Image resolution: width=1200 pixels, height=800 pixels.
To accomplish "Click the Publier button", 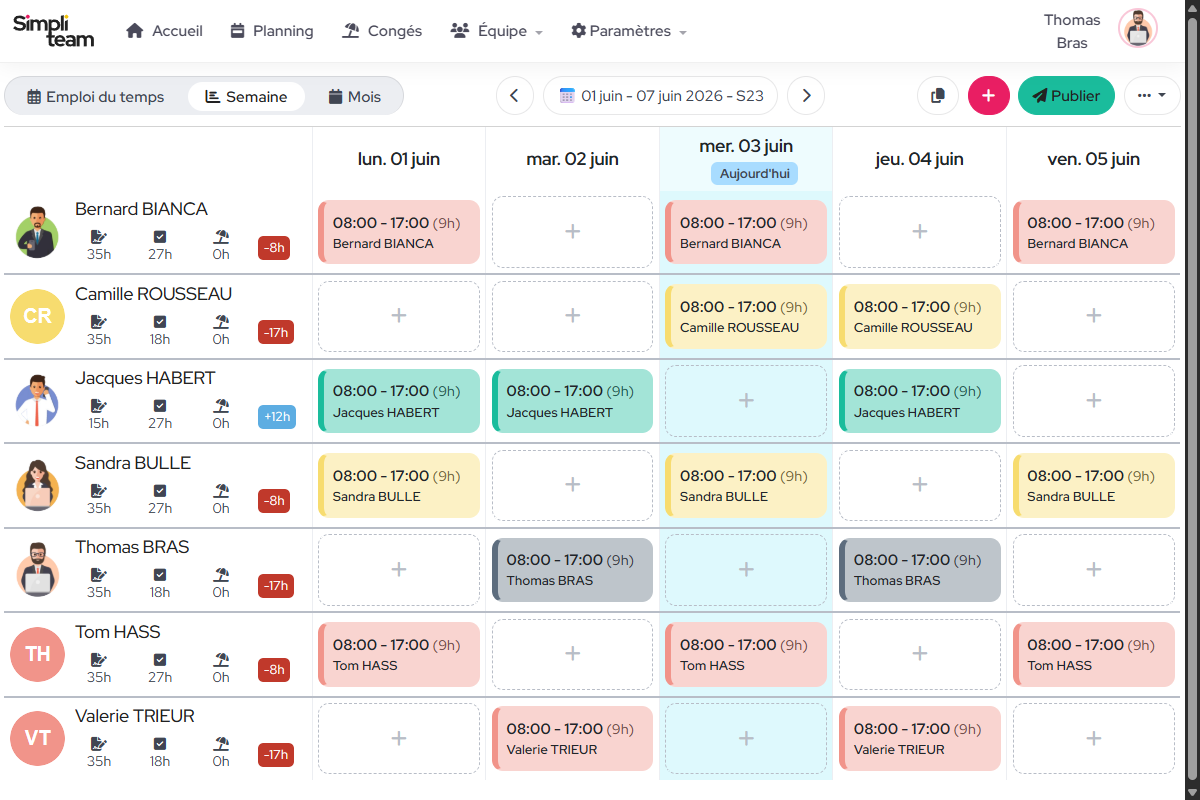I will (1066, 96).
